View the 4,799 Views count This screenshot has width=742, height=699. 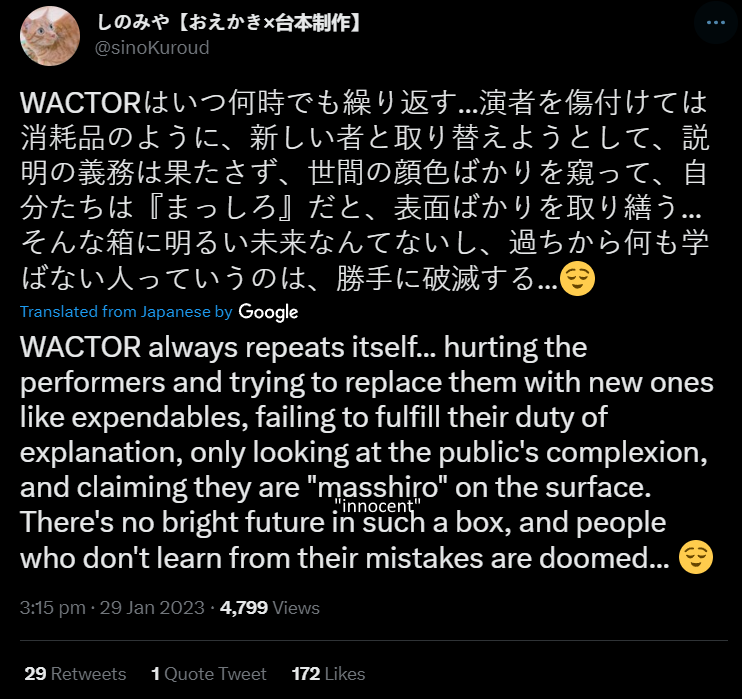[x=270, y=608]
